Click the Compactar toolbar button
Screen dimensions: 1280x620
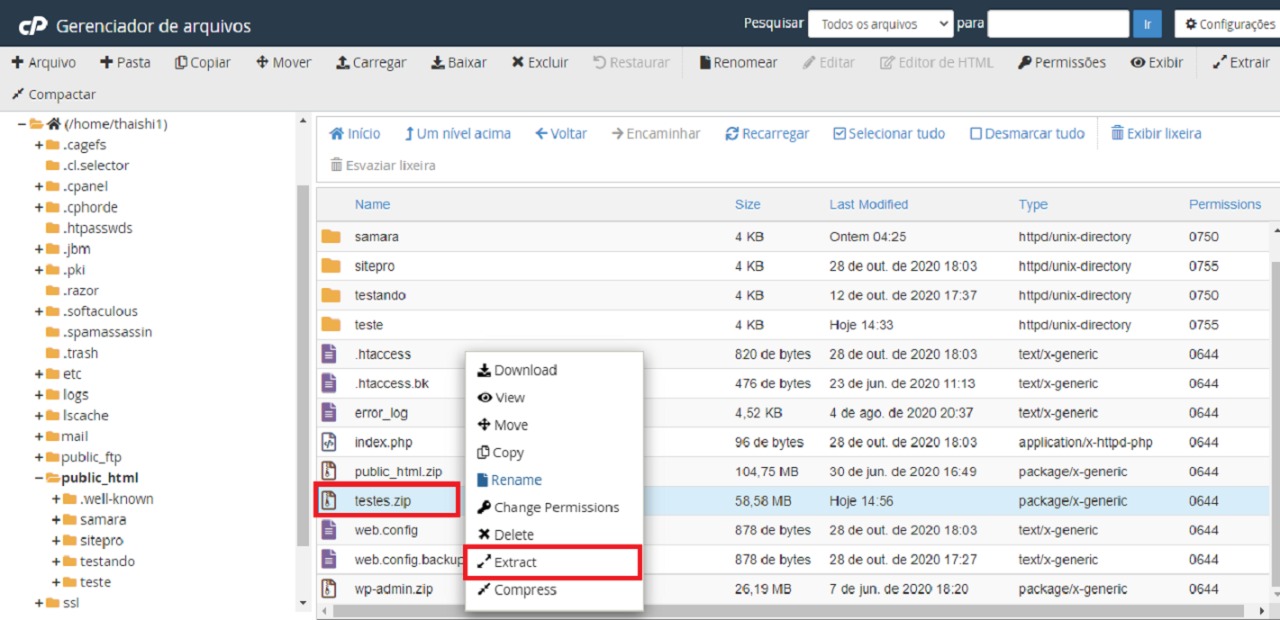point(54,94)
